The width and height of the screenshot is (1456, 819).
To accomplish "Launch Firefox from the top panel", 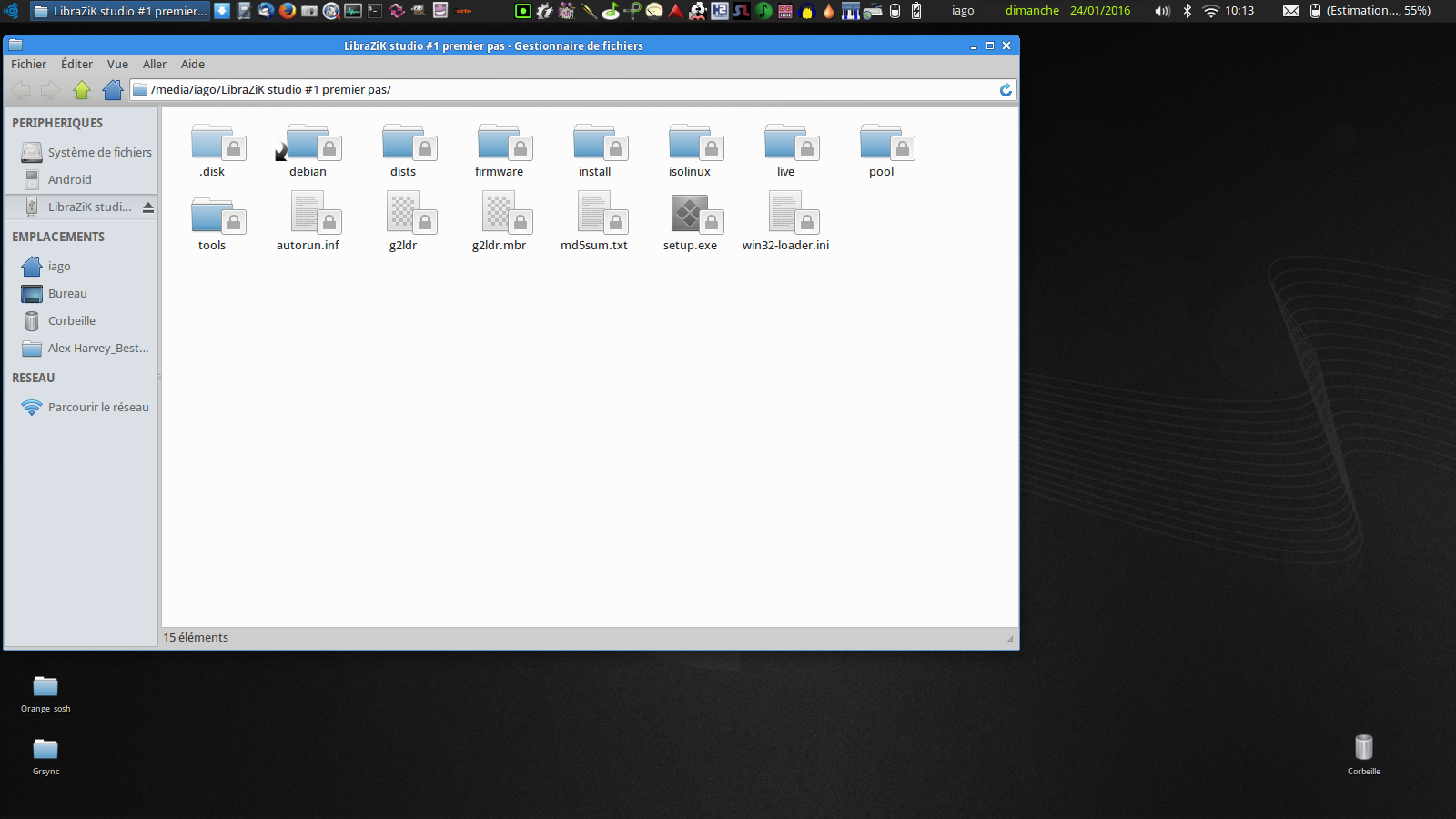I will (x=288, y=11).
